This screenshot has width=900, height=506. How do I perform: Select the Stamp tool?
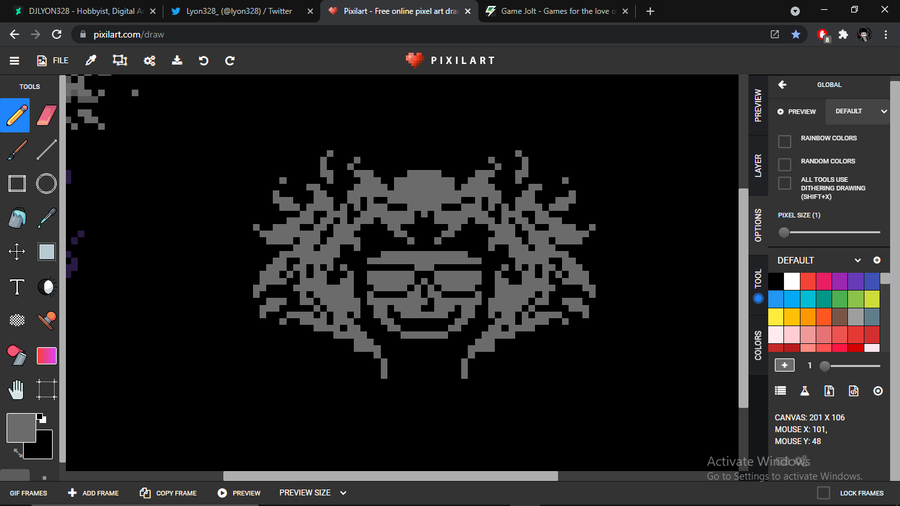coord(46,320)
